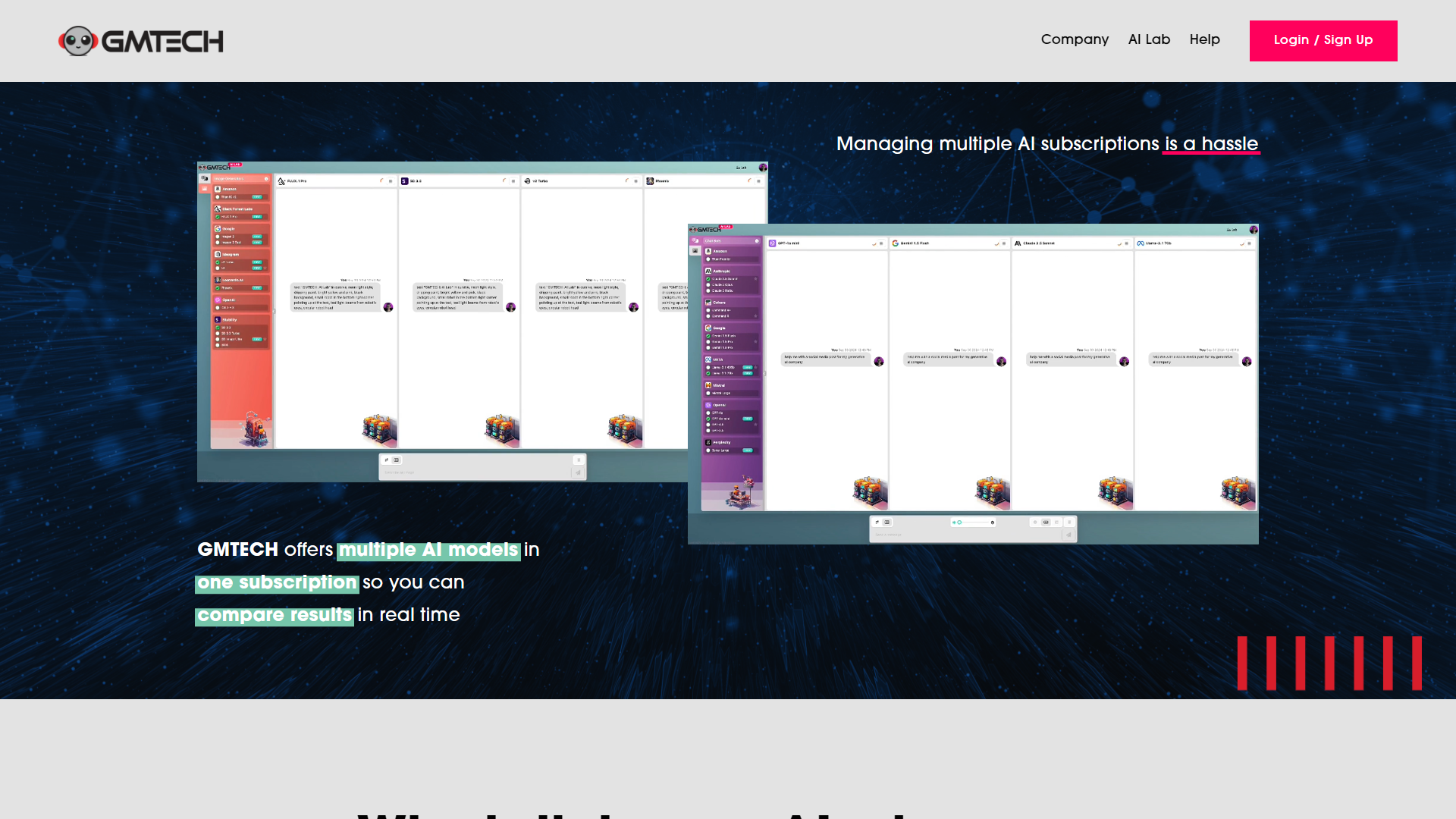Image resolution: width=1456 pixels, height=819 pixels.
Task: Click the Login / Sign Up button
Action: [x=1323, y=40]
